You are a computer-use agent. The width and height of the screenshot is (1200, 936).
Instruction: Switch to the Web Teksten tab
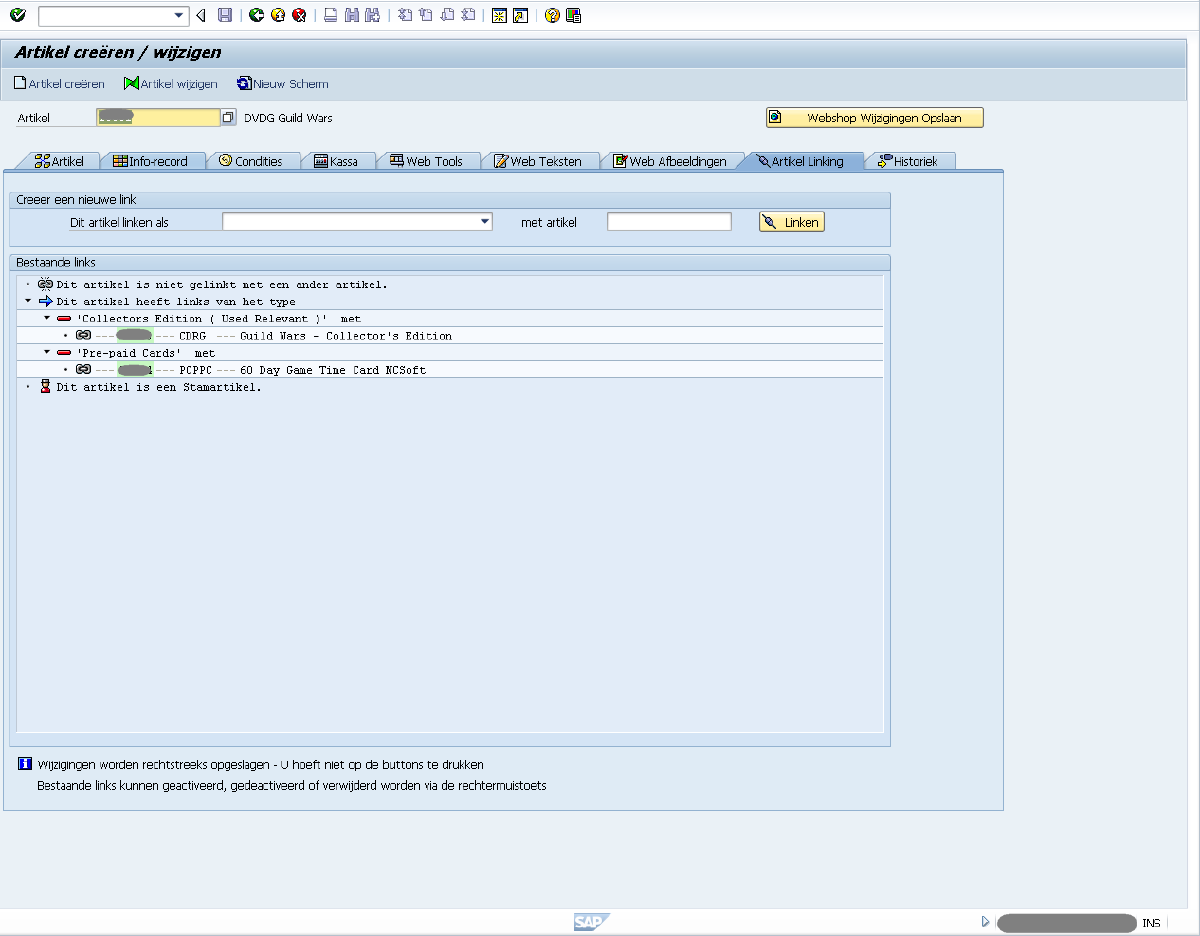pyautogui.click(x=545, y=161)
